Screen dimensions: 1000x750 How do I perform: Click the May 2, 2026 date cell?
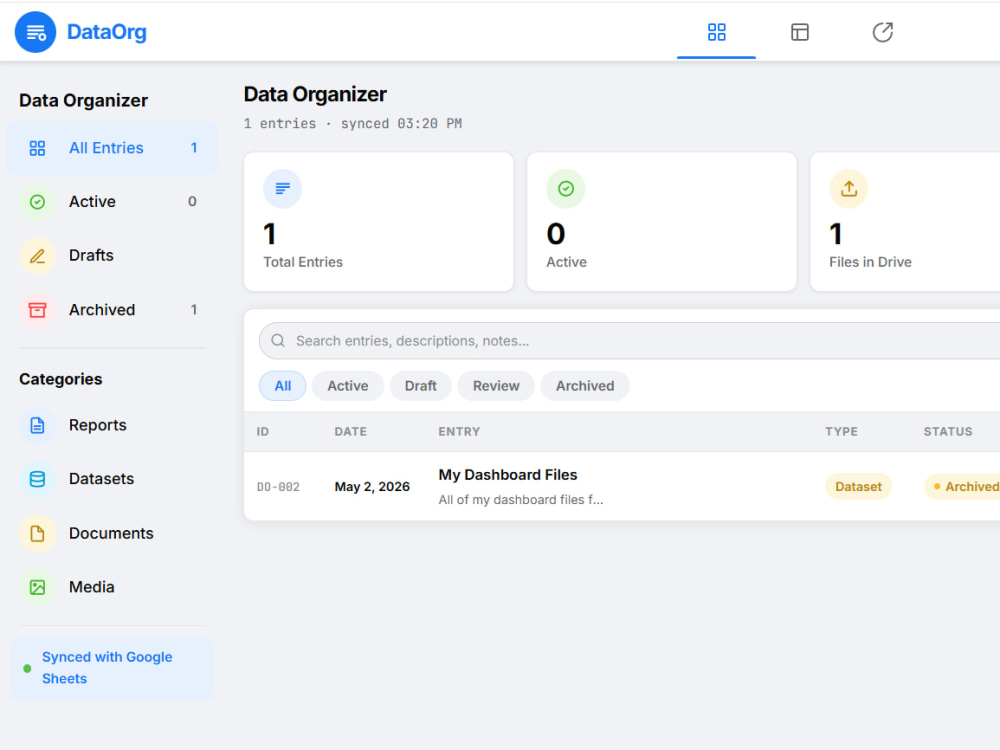pyautogui.click(x=372, y=487)
